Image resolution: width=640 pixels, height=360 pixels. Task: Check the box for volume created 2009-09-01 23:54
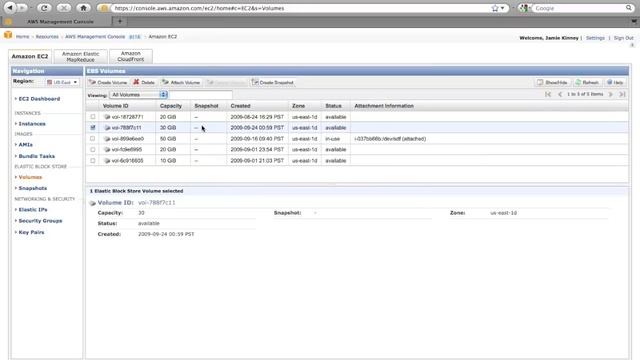tap(93, 150)
